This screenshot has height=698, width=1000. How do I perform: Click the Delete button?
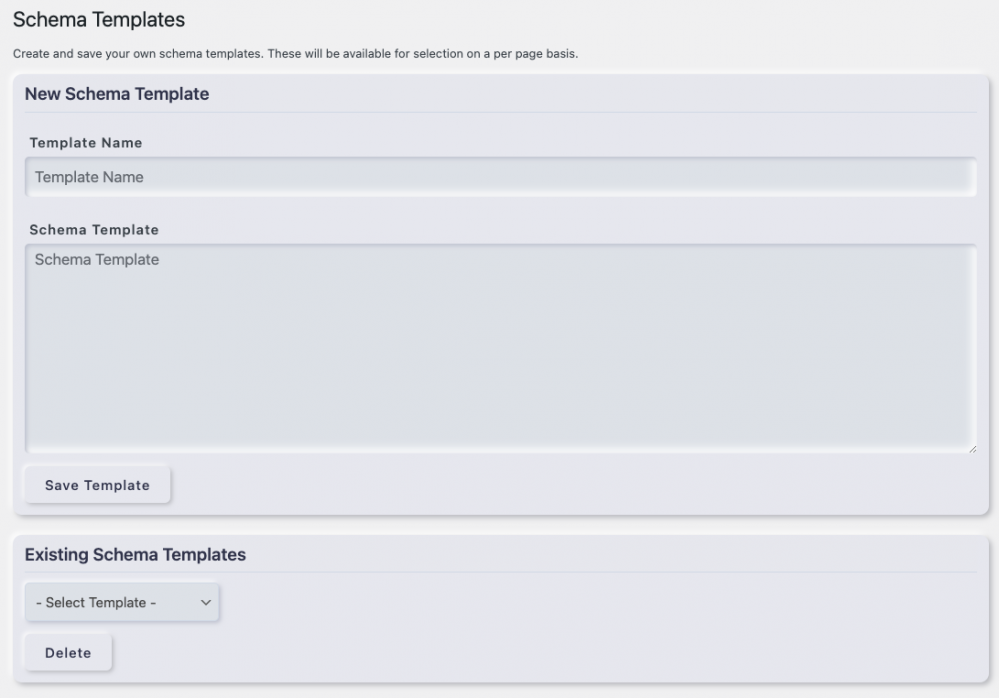(68, 653)
